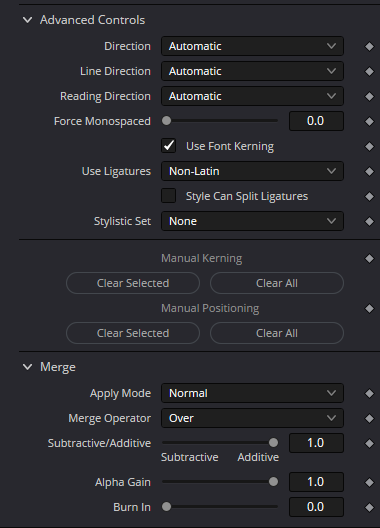Open the Use Ligatures dropdown
The height and width of the screenshot is (528, 380).
[x=252, y=171]
